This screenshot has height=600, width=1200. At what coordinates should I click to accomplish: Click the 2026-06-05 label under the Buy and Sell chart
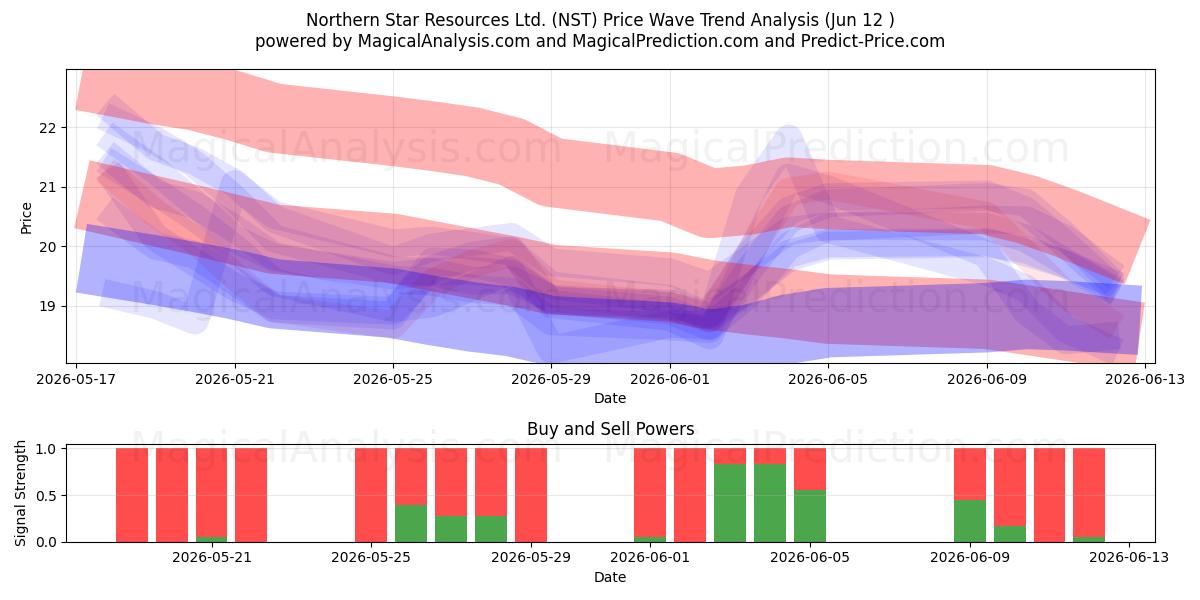point(810,558)
